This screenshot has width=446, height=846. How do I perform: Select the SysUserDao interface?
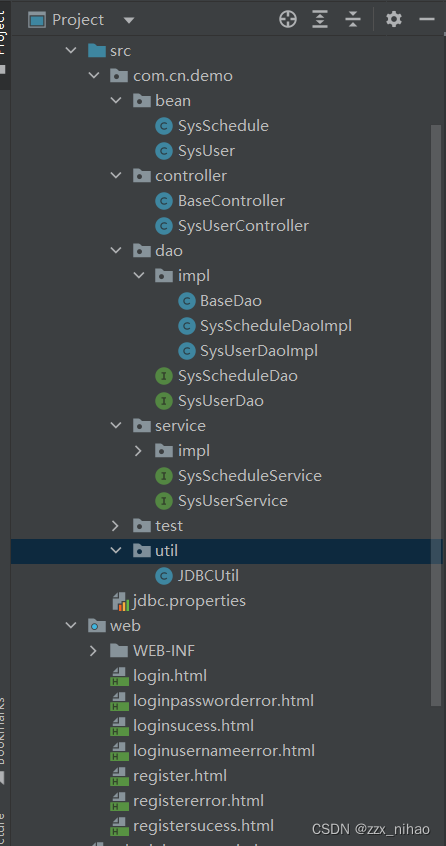tap(221, 401)
